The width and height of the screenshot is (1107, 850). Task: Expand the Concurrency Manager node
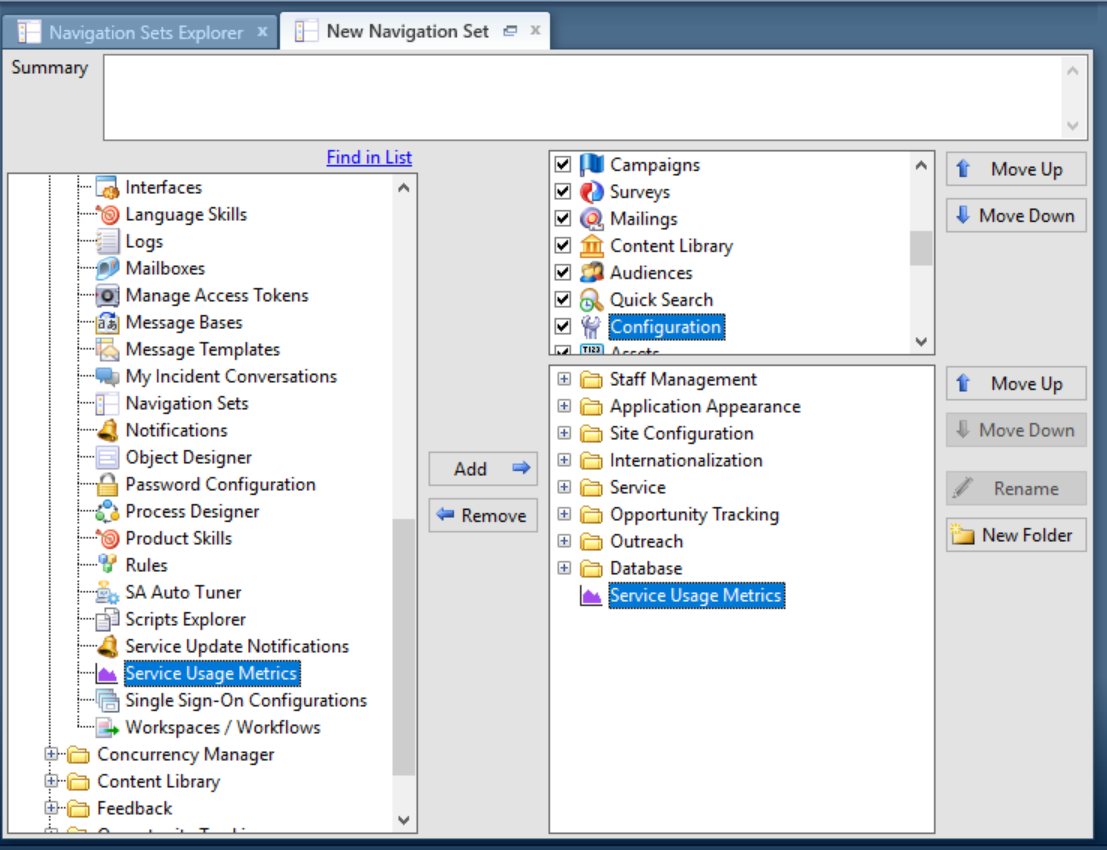click(x=52, y=754)
